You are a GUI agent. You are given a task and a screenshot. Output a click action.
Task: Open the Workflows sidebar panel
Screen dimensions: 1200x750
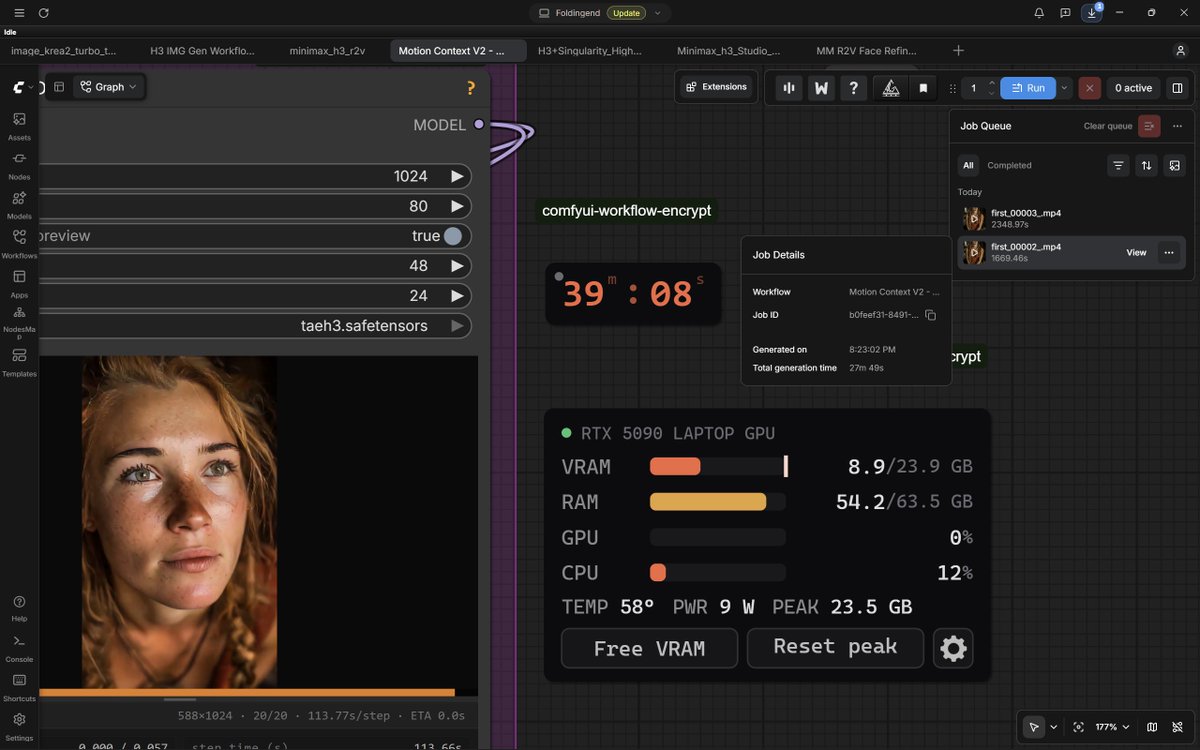19,243
